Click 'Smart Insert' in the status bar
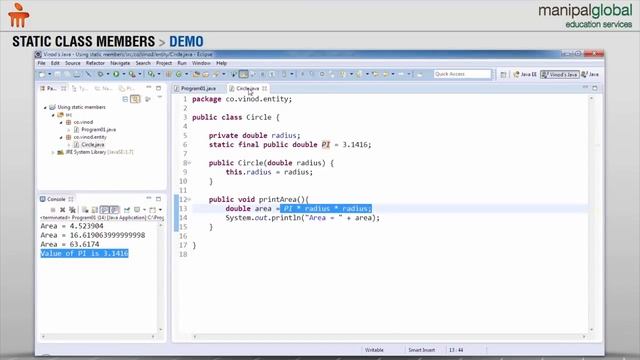 422,350
